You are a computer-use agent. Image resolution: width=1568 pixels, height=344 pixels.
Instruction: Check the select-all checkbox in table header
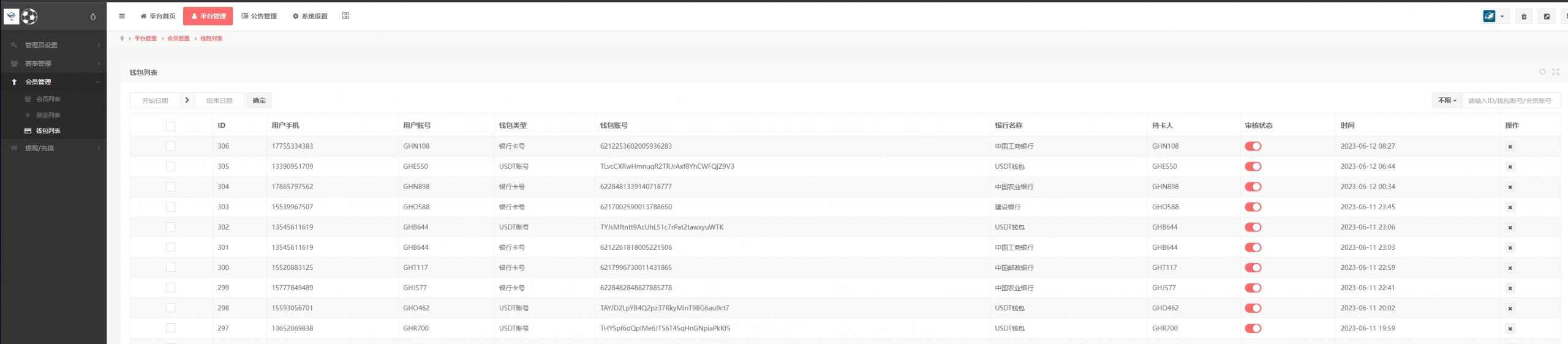pyautogui.click(x=170, y=126)
